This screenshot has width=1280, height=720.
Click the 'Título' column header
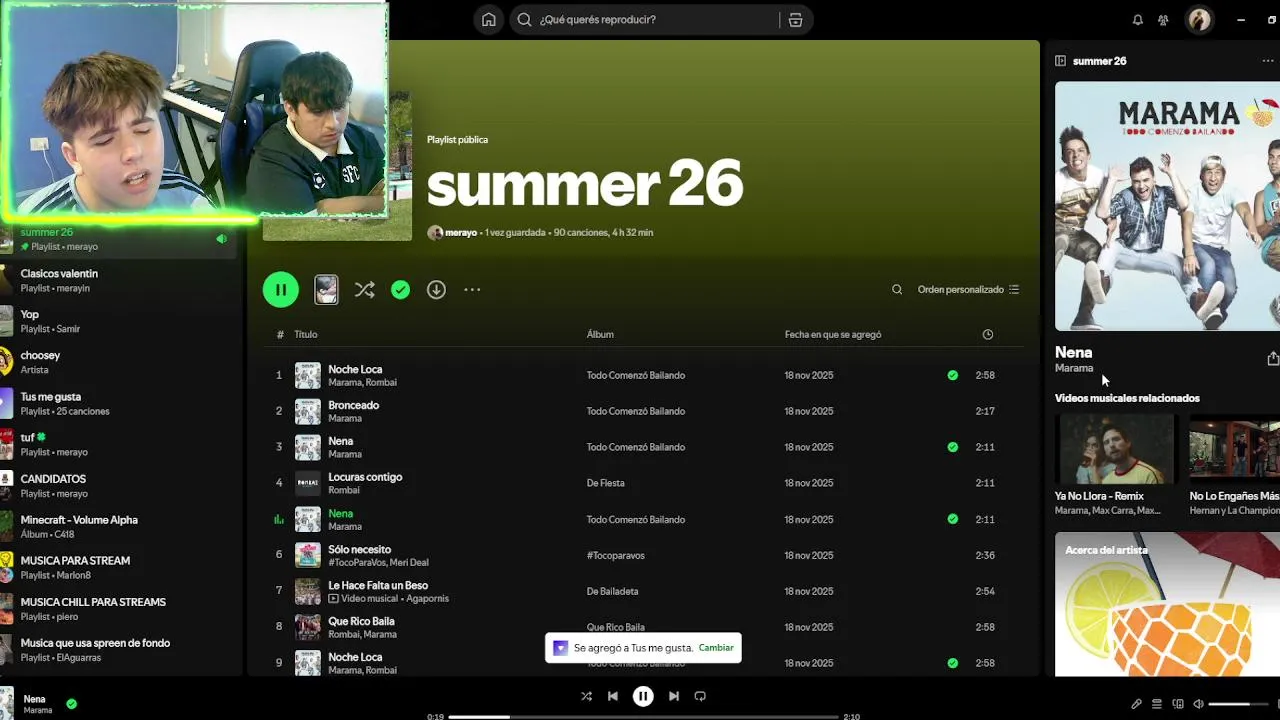[306, 335]
